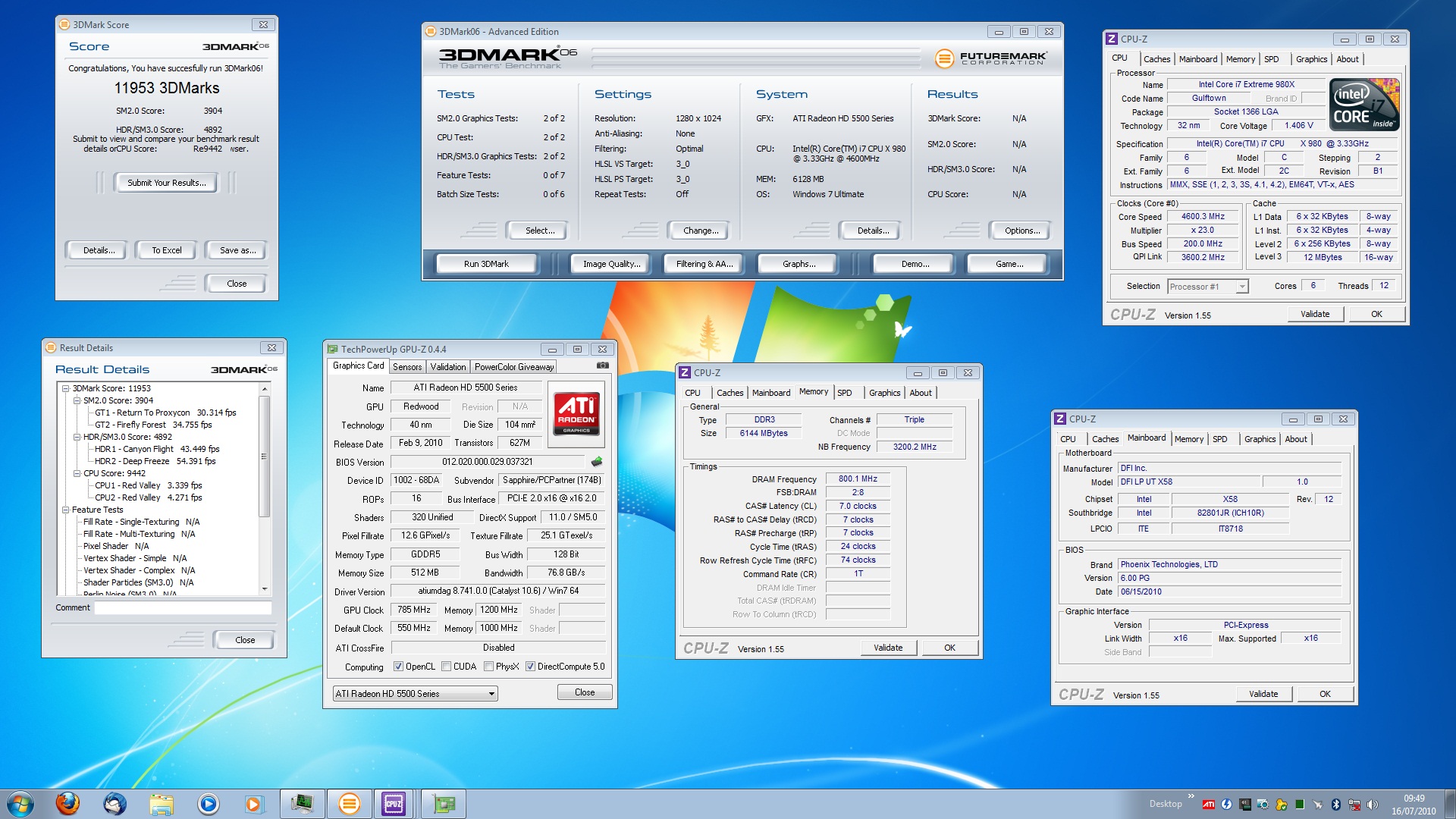This screenshot has height=819, width=1456.
Task: Enable the CUDA checkbox
Action: point(446,667)
